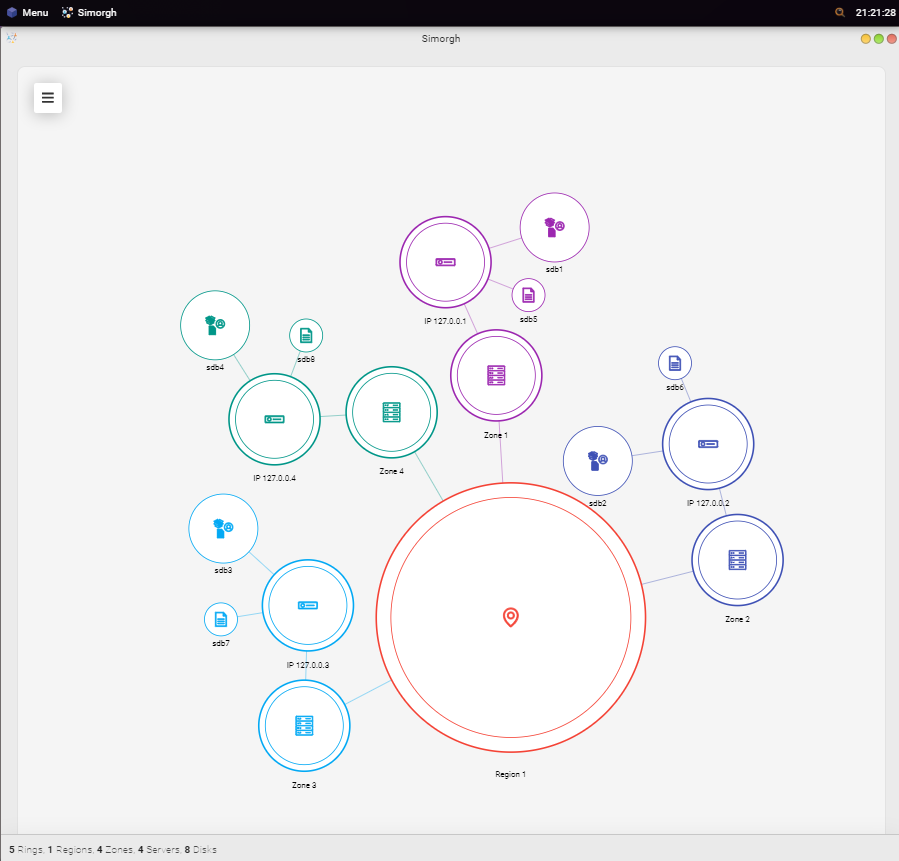
Task: Click the Region 1 location pin icon
Action: click(x=511, y=617)
